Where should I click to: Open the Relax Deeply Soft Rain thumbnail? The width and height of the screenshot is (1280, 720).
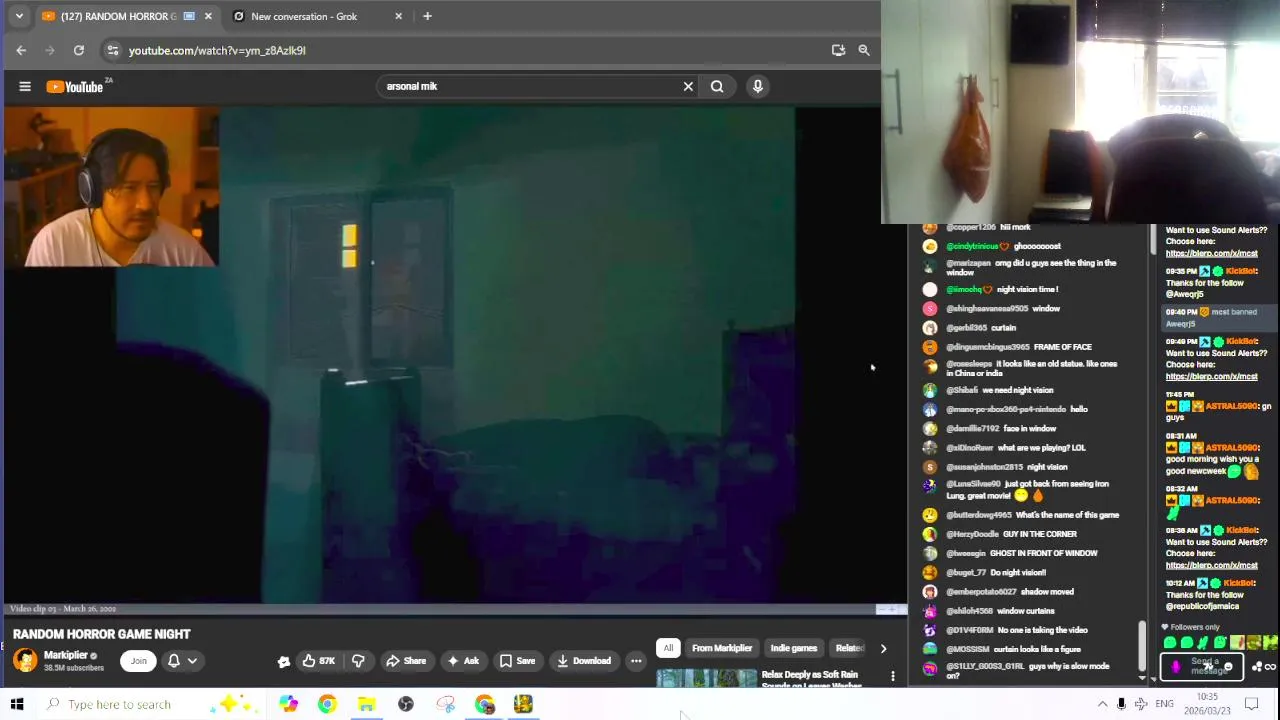(707, 679)
